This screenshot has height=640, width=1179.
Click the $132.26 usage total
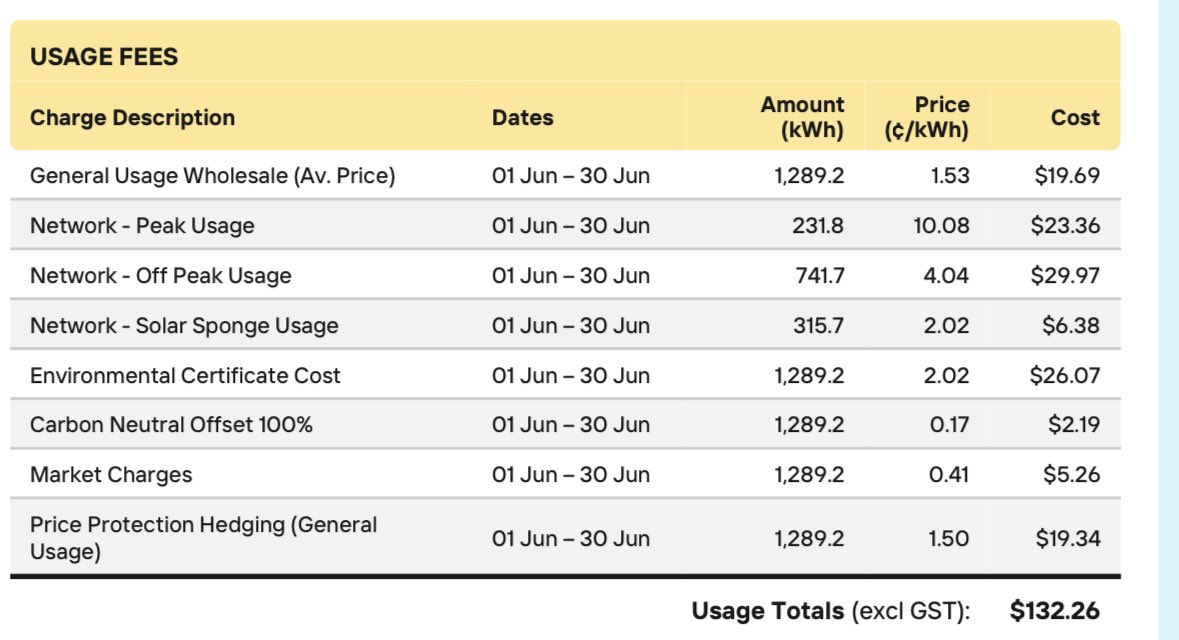click(1054, 611)
